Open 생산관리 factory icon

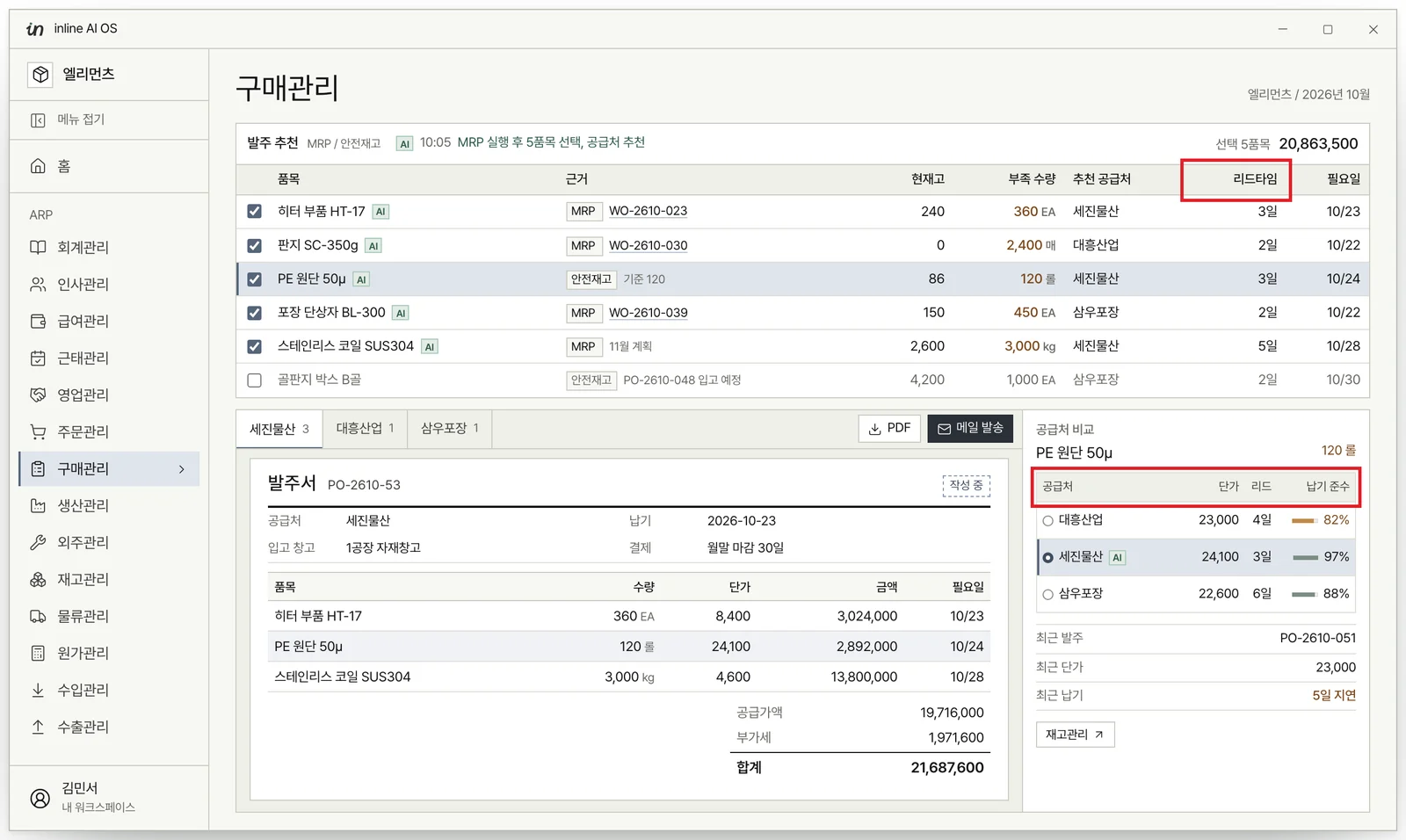[x=38, y=506]
